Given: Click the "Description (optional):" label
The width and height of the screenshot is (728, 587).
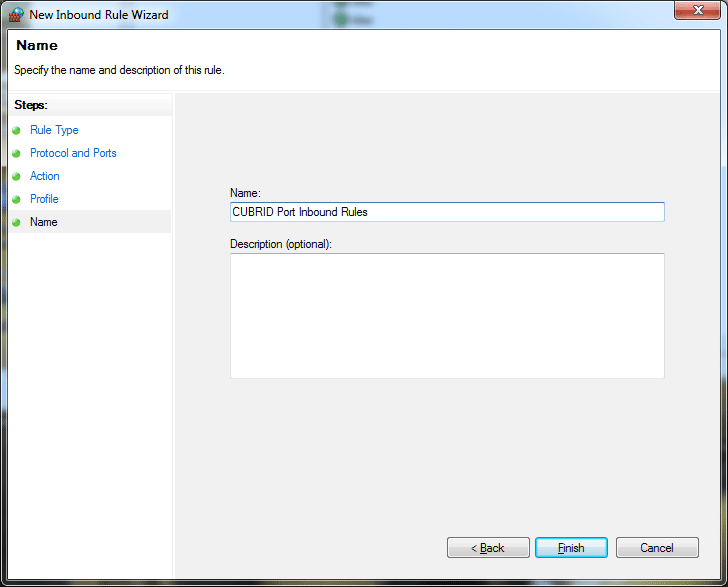Looking at the screenshot, I should (281, 244).
